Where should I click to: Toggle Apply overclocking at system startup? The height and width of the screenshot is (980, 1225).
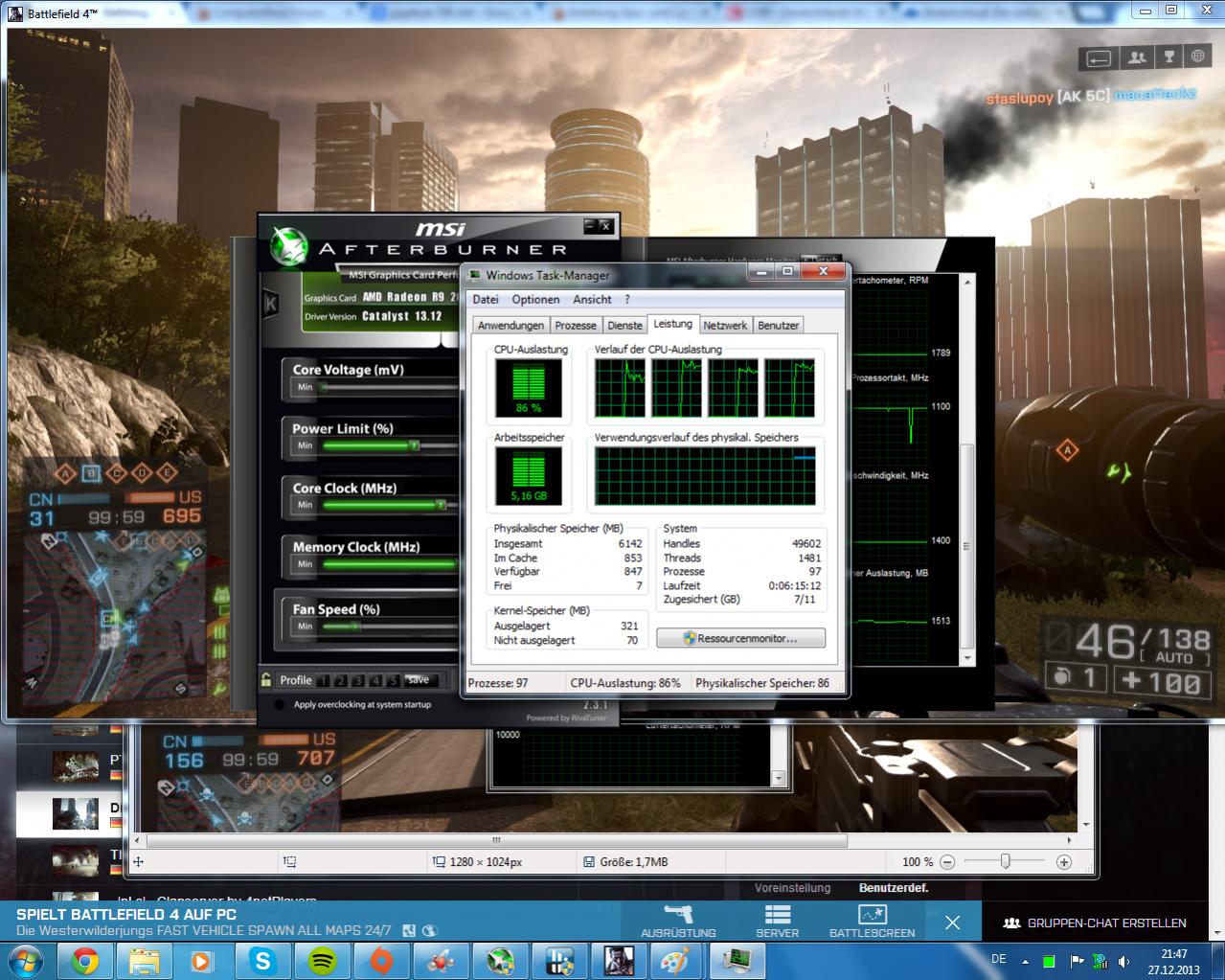coord(280,705)
